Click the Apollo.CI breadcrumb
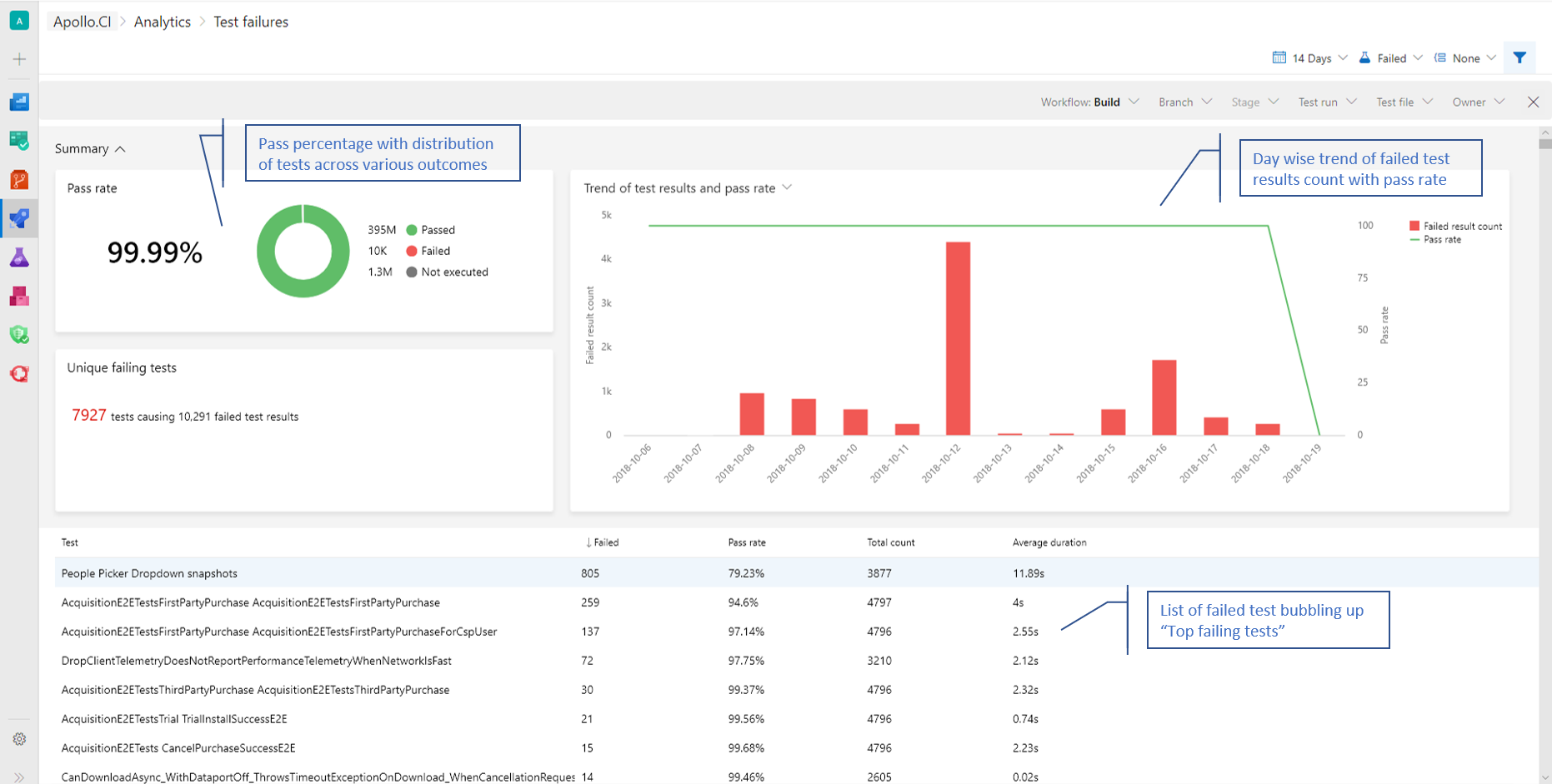The image size is (1552, 784). coord(82,22)
